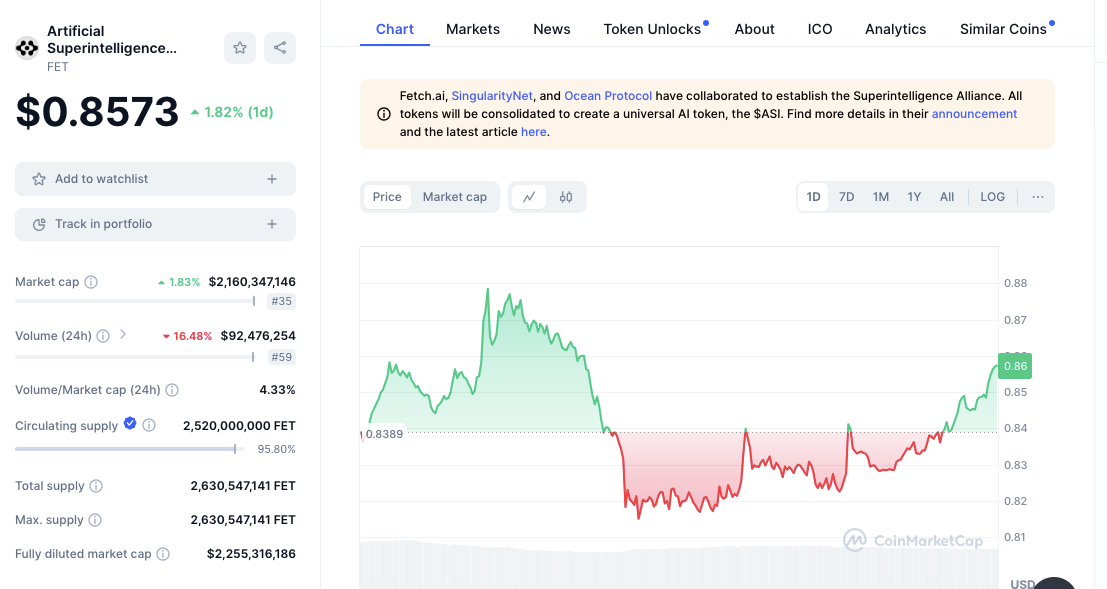
Task: Click the star favorite icon
Action: [240, 48]
